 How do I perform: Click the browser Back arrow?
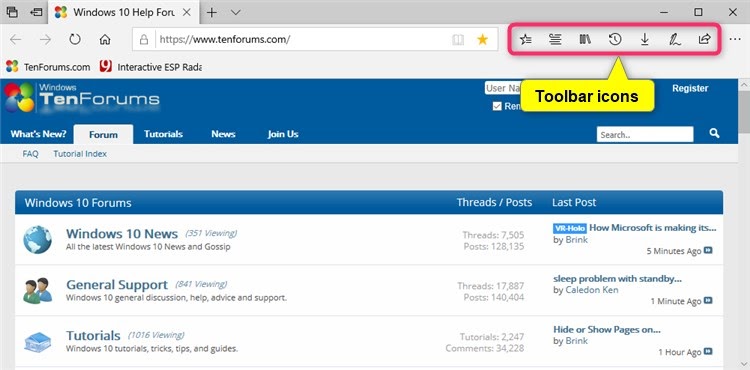coord(15,40)
